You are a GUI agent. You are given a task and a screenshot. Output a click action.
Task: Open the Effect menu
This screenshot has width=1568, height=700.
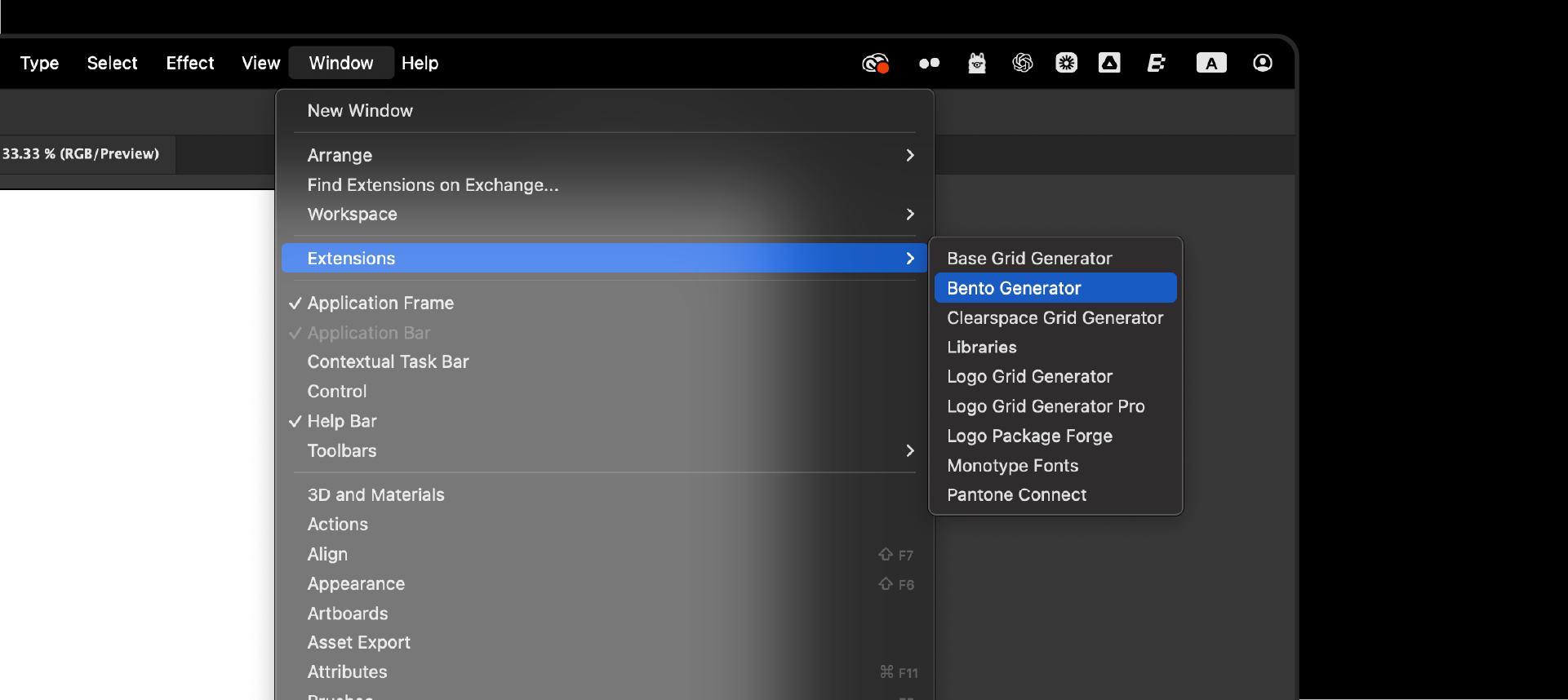point(189,63)
